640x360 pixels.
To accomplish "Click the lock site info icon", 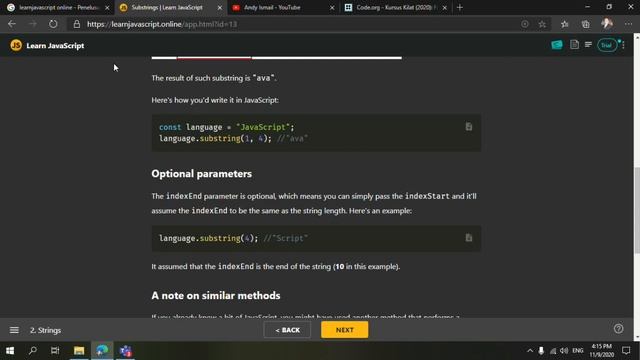I will tap(76, 24).
